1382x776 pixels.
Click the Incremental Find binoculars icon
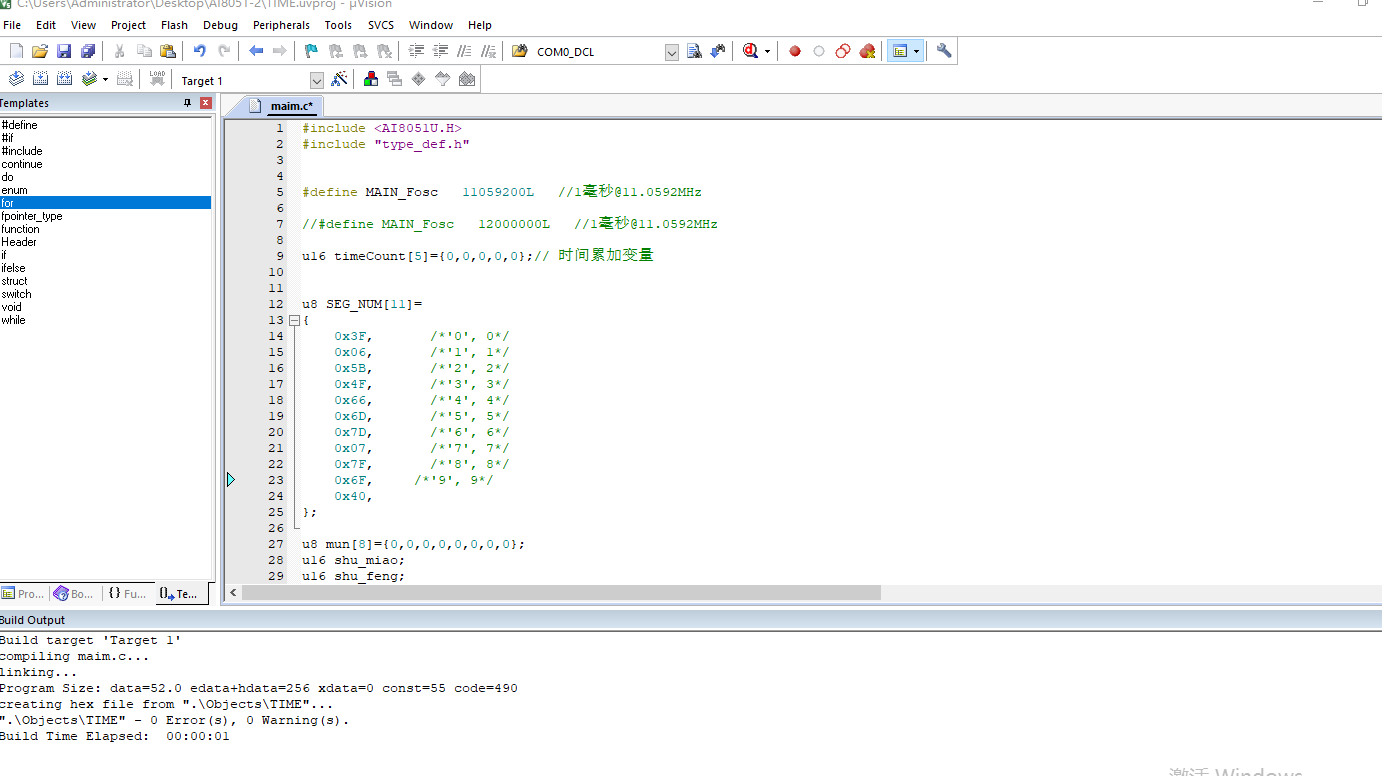(718, 51)
